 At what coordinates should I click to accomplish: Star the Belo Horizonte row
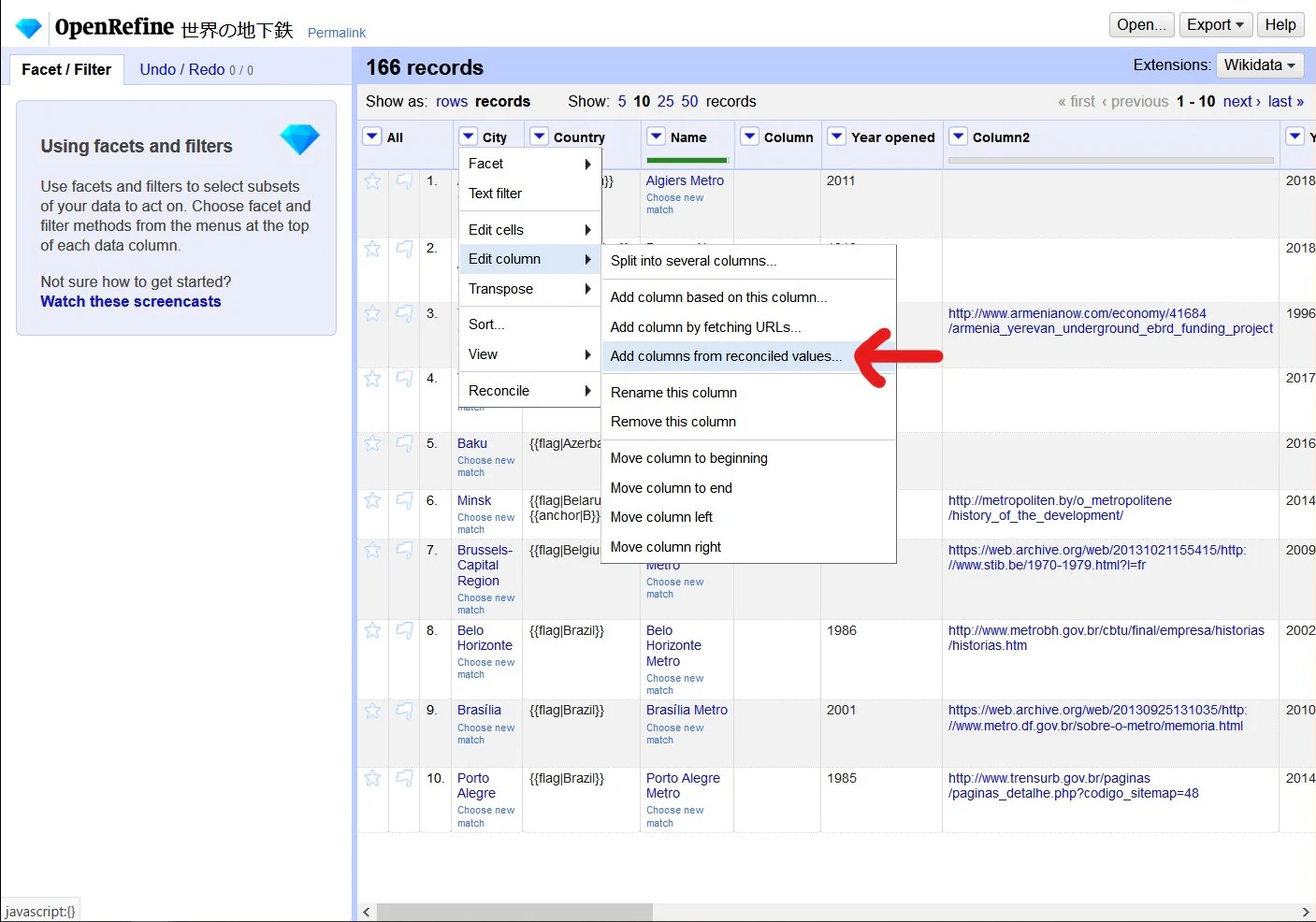tap(372, 630)
